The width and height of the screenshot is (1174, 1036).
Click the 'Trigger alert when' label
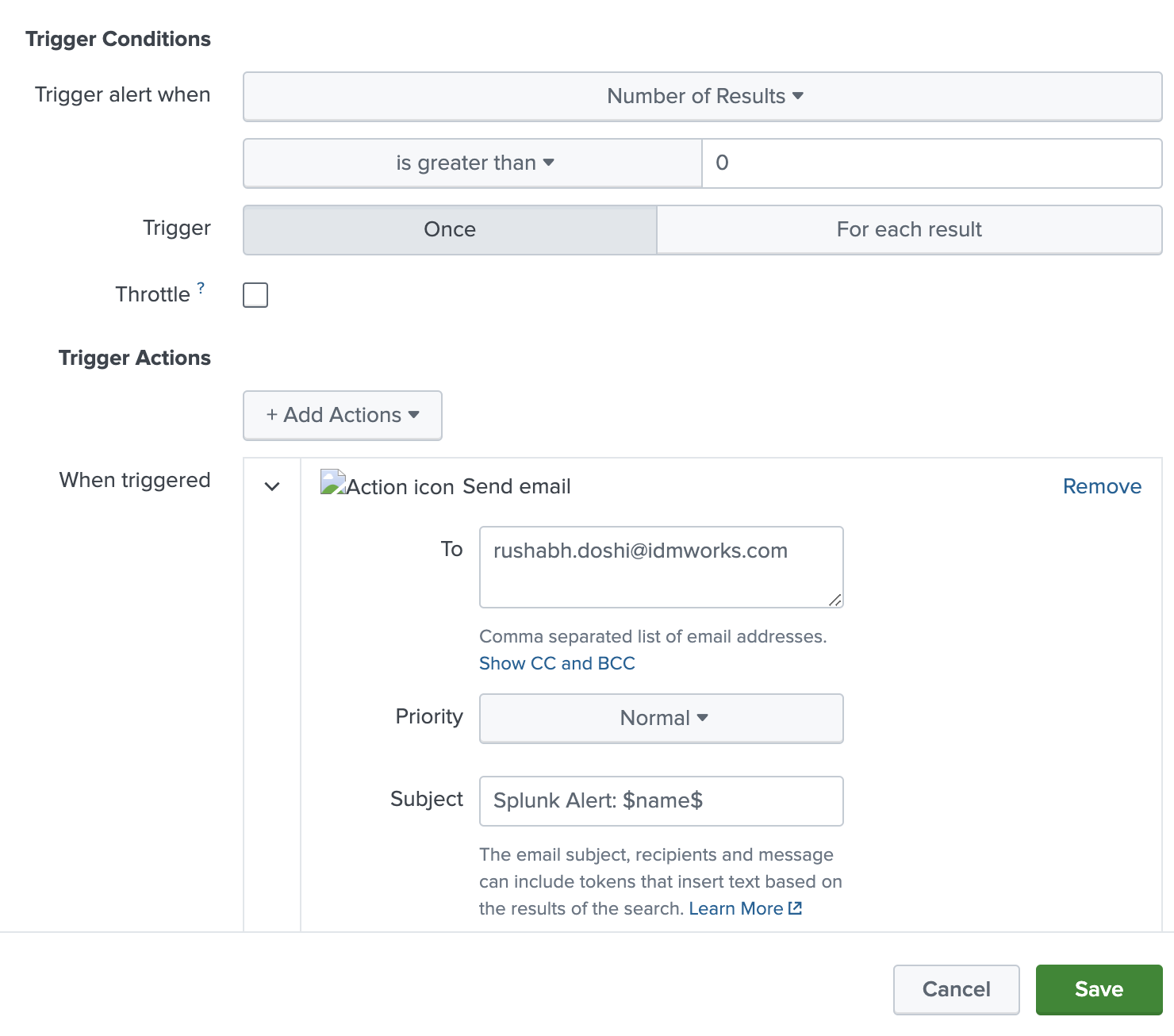click(x=123, y=94)
